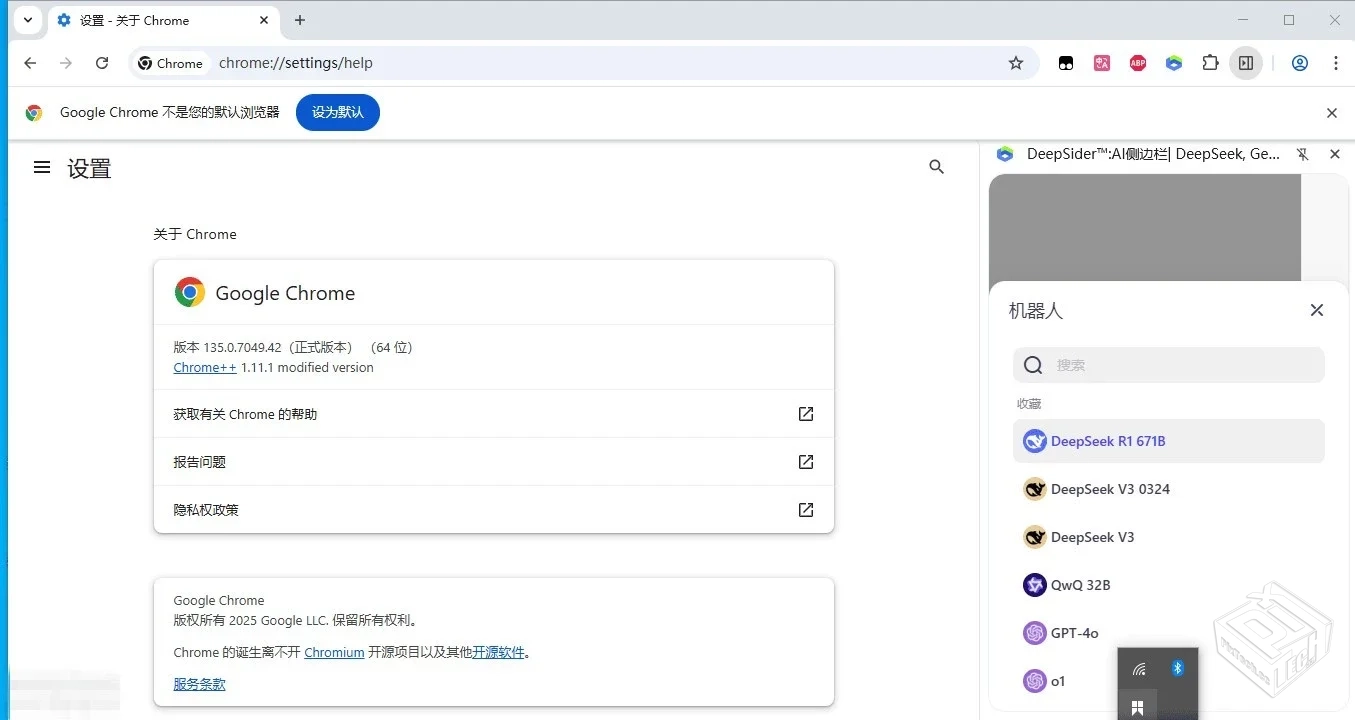Open the 服务条款 link
The height and width of the screenshot is (720, 1355).
click(198, 684)
